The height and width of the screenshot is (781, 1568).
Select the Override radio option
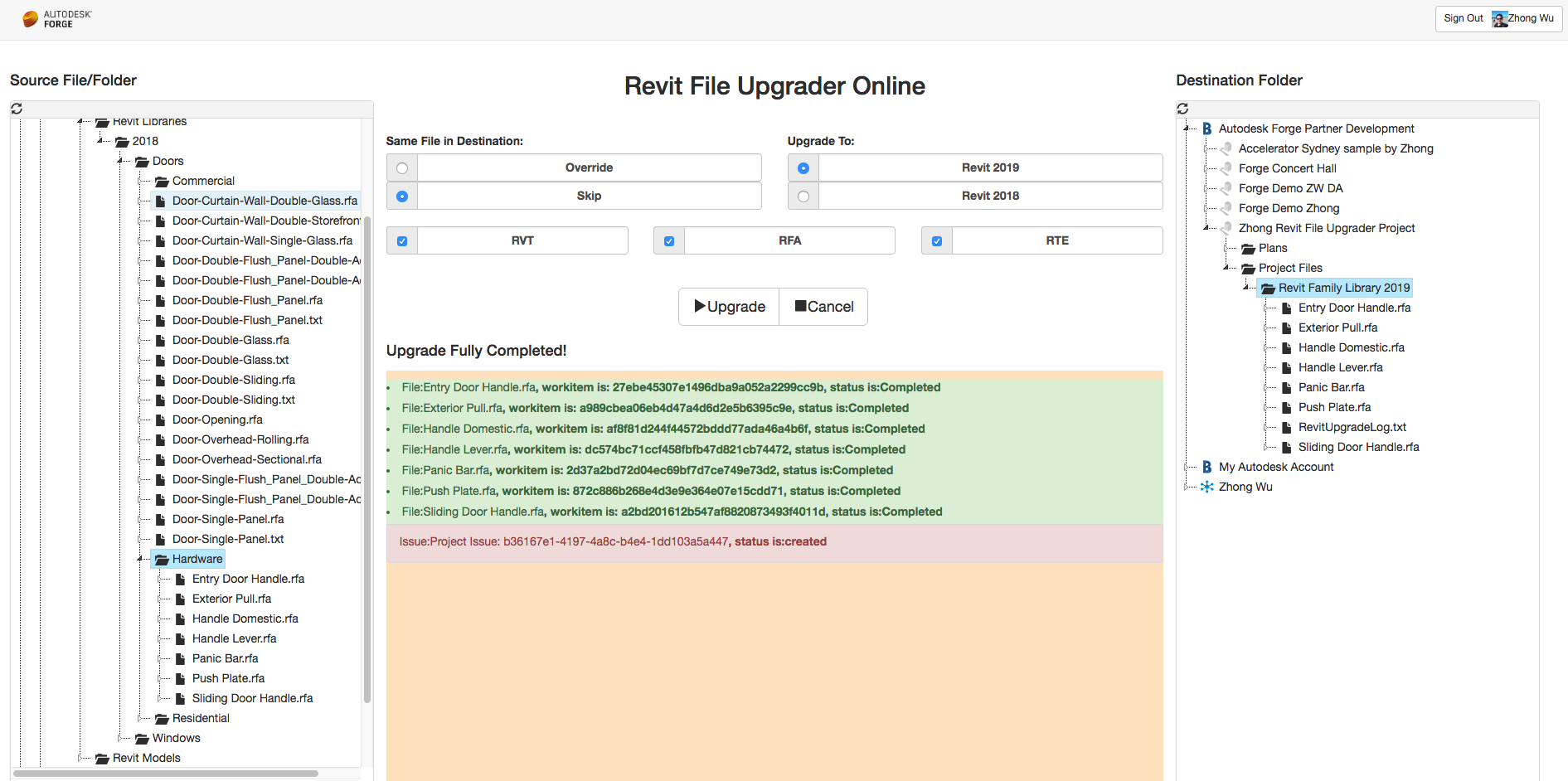coord(401,167)
